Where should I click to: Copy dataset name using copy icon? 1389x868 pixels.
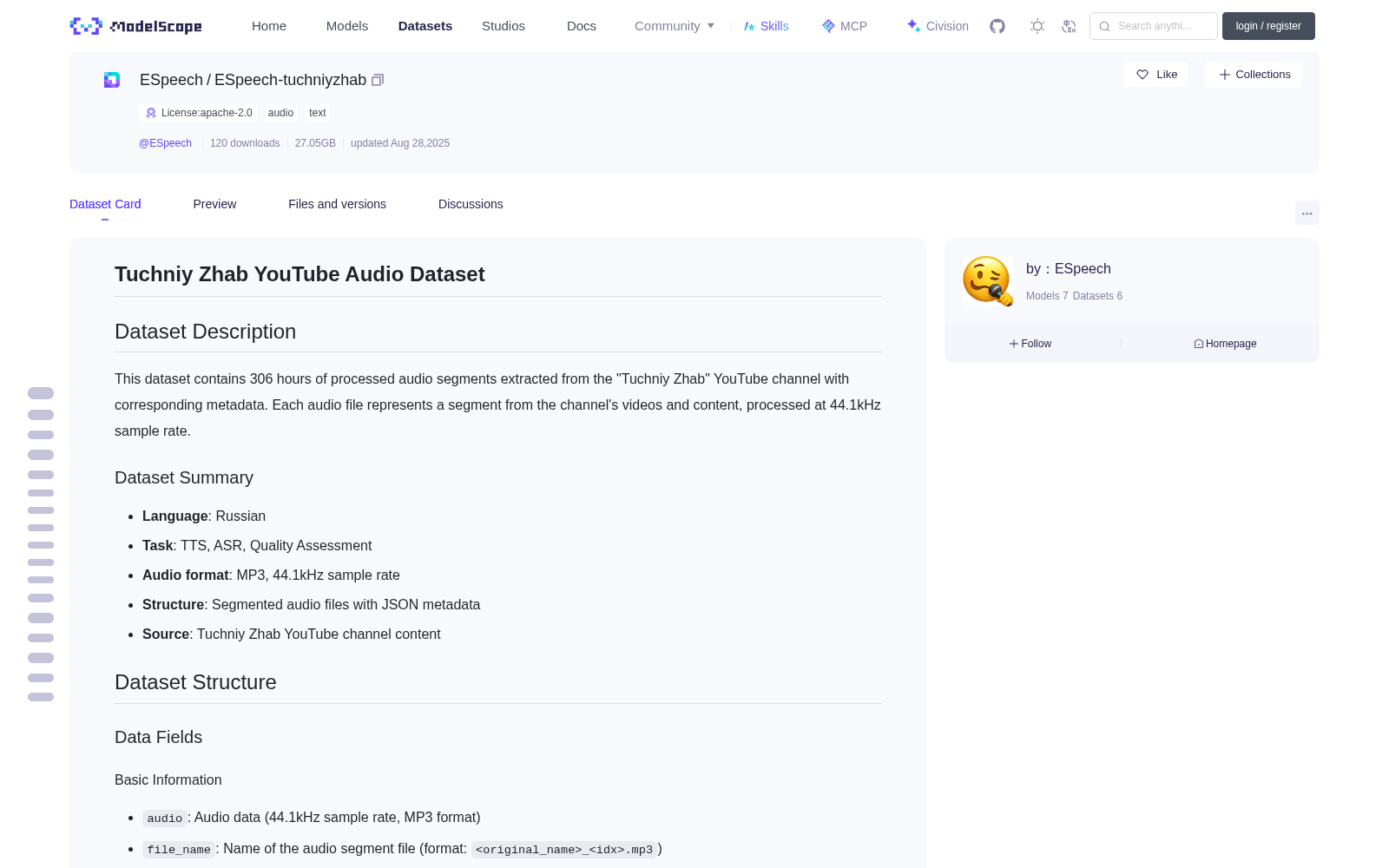(378, 80)
